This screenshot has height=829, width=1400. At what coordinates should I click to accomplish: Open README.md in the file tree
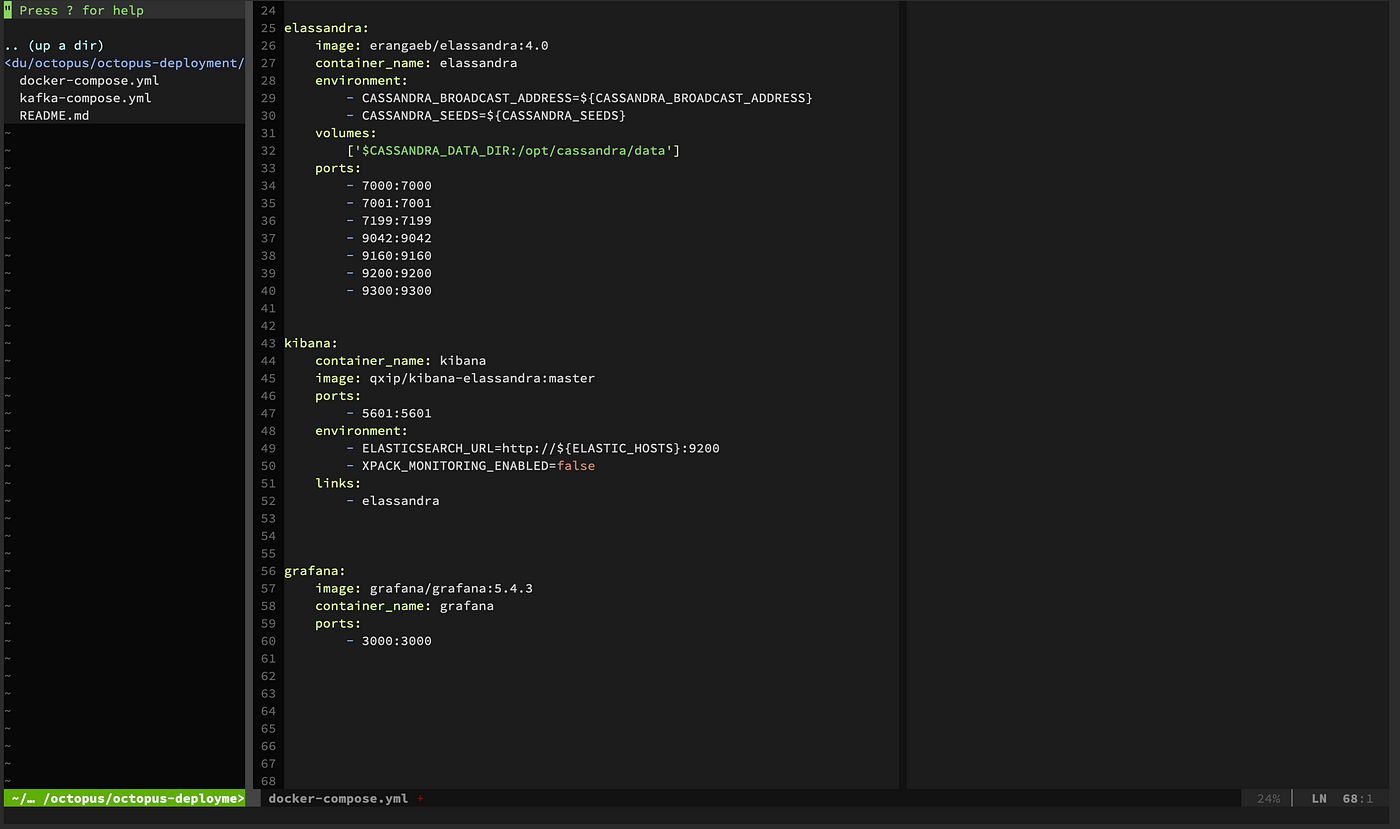(54, 116)
